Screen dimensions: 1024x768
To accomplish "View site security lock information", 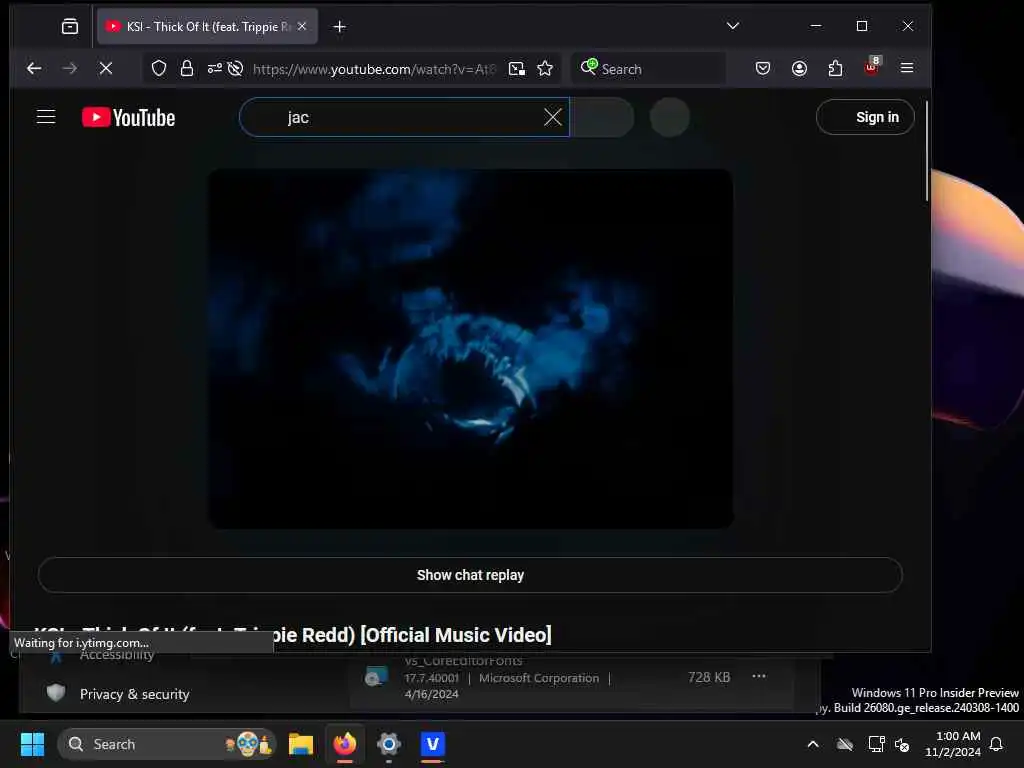I will tap(187, 69).
